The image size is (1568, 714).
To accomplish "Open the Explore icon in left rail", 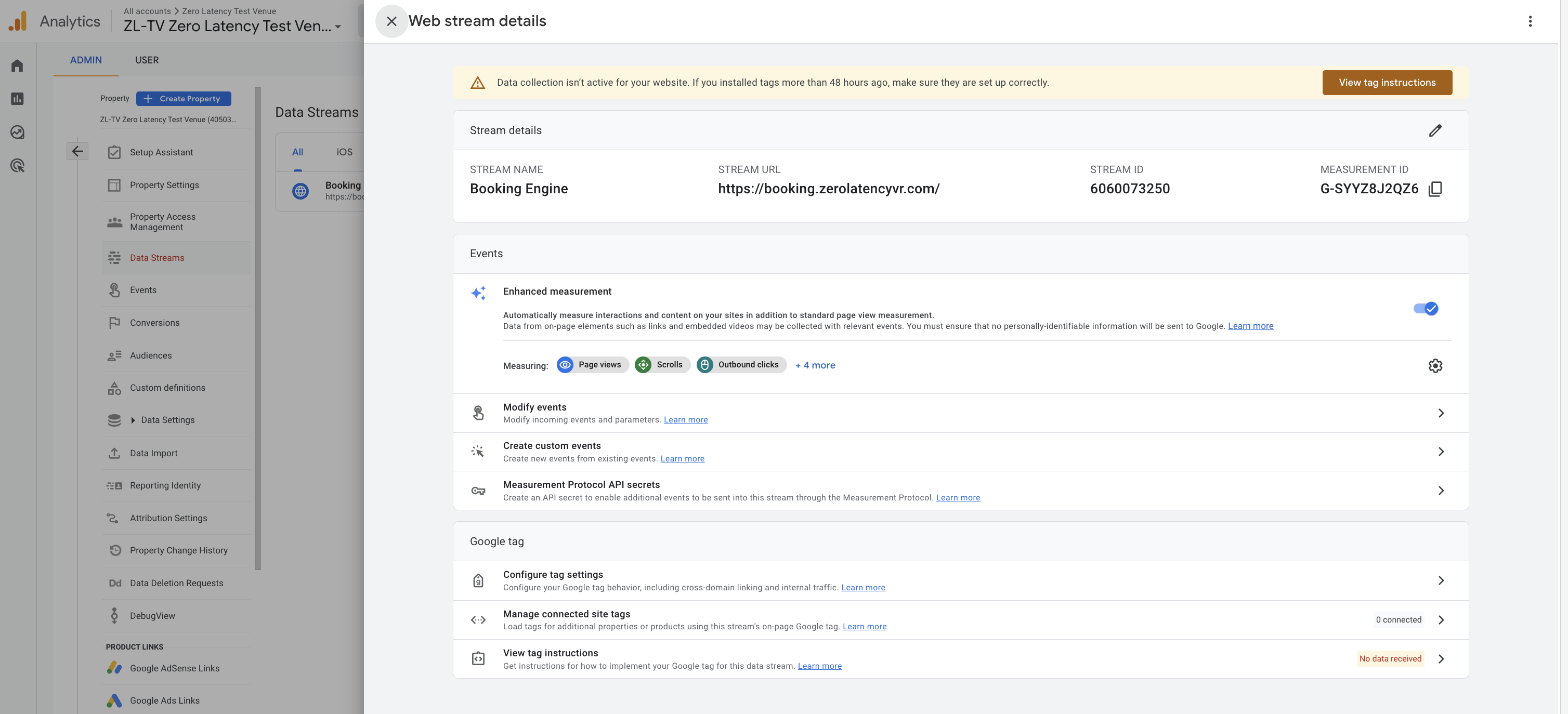I will 17,132.
